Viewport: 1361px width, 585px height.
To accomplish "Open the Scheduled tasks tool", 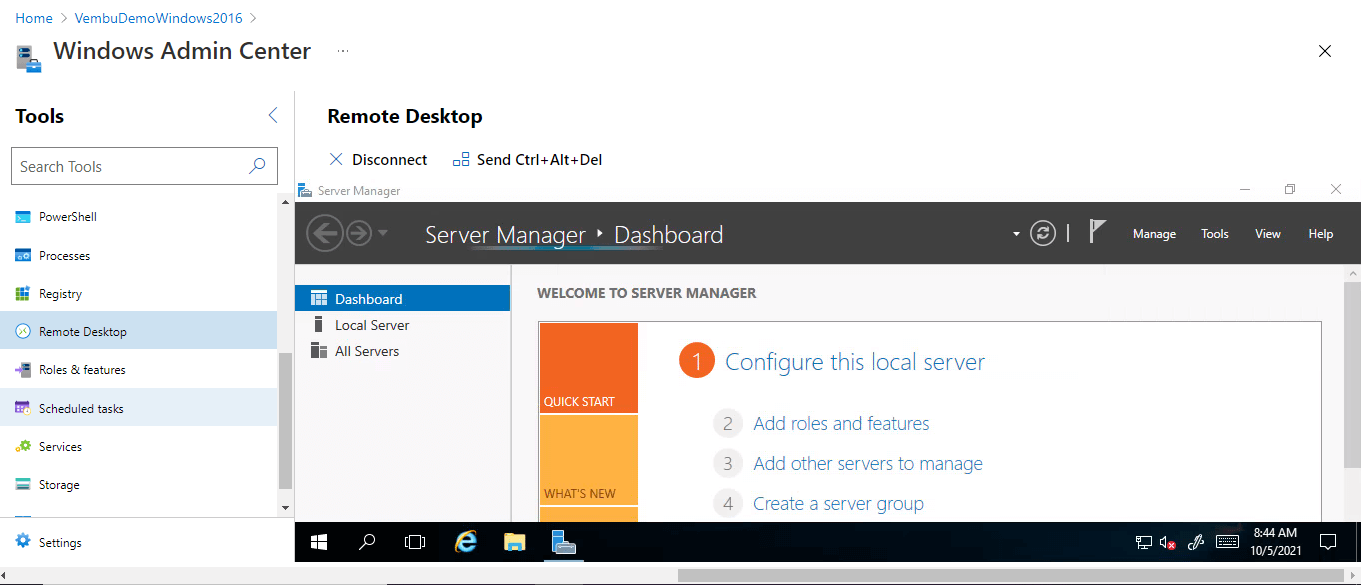I will [x=139, y=409].
